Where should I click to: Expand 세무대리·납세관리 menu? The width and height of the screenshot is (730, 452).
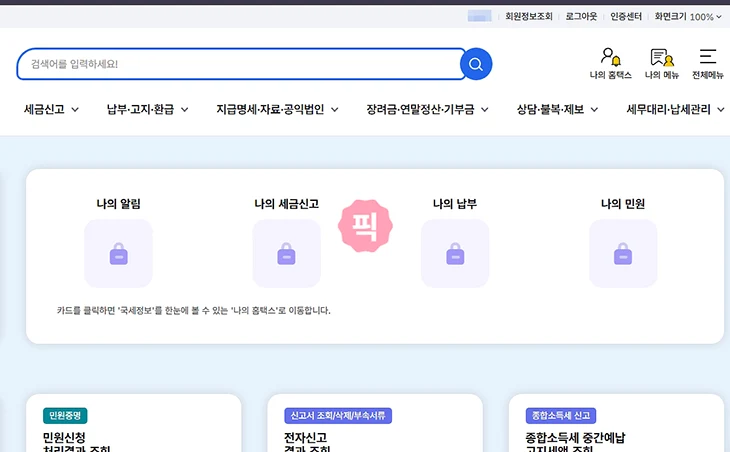(x=675, y=109)
